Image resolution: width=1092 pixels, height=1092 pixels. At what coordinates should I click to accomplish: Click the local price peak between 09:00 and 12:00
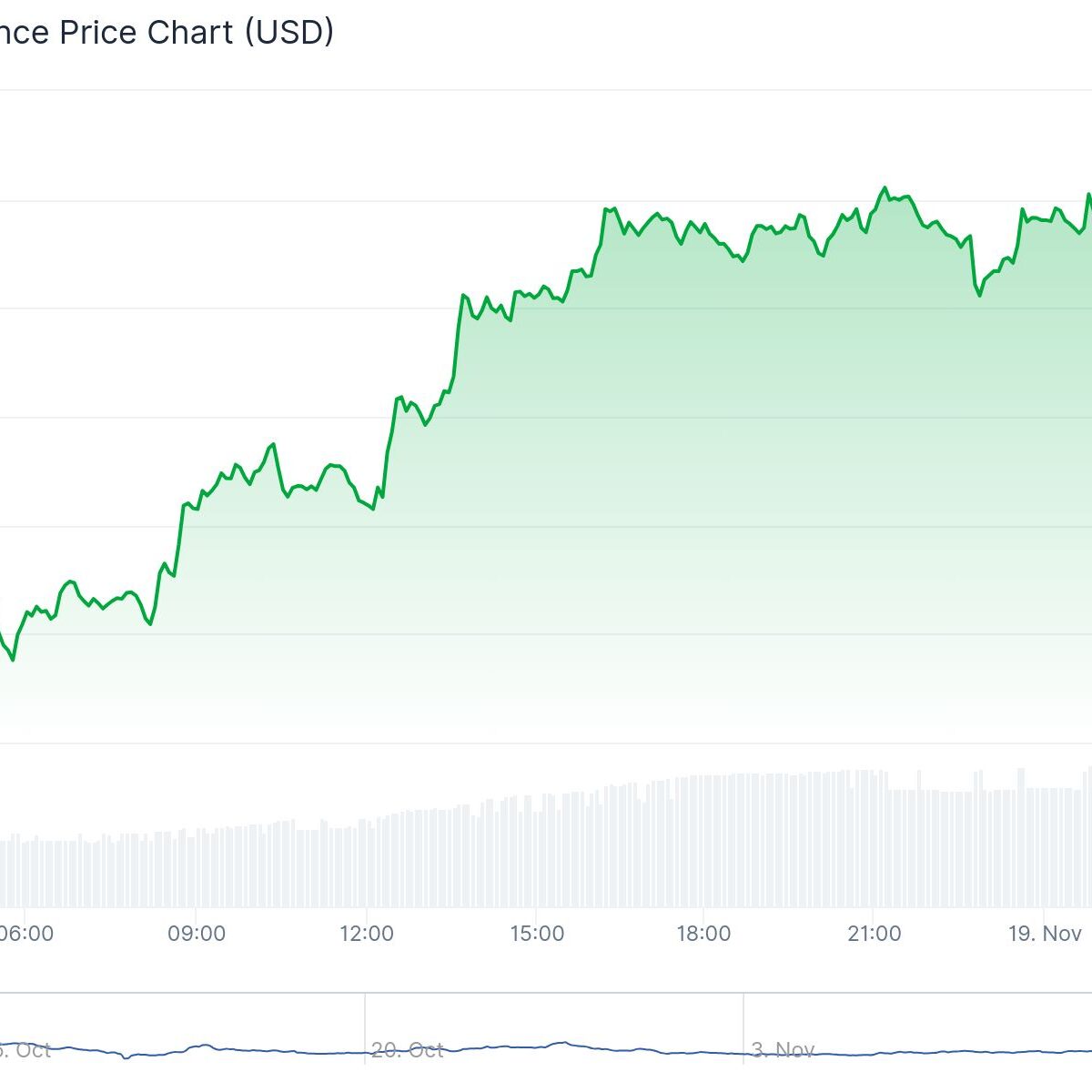(272, 444)
